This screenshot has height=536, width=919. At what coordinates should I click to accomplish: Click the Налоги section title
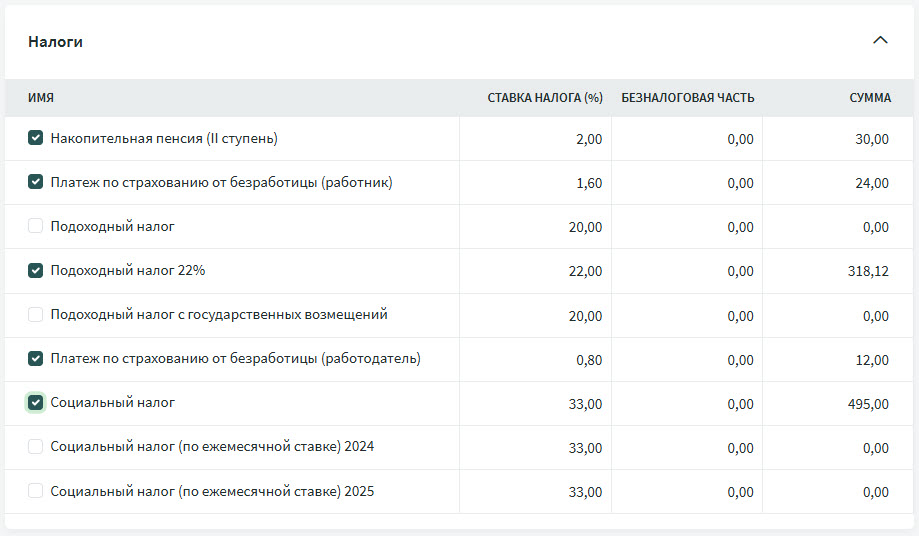click(55, 42)
